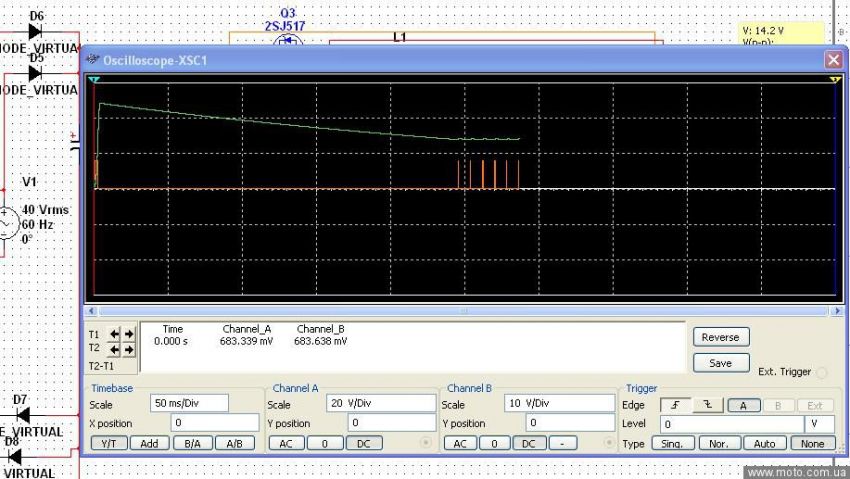Viewport: 850px width, 479px height.
Task: Click Channel A terminal radio indicator
Action: [x=426, y=443]
